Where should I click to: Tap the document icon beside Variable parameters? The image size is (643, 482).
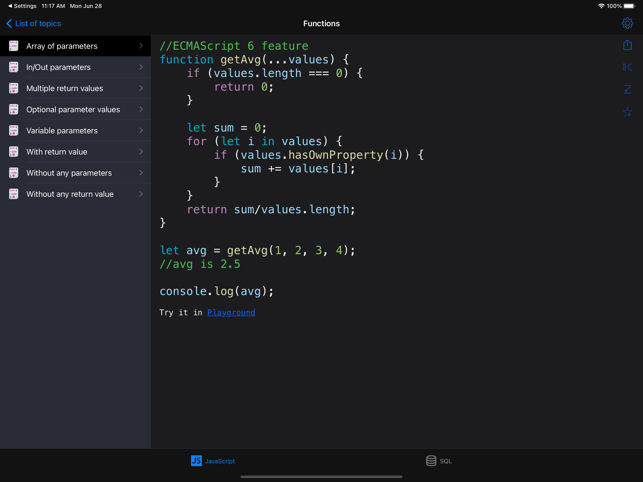[13, 131]
